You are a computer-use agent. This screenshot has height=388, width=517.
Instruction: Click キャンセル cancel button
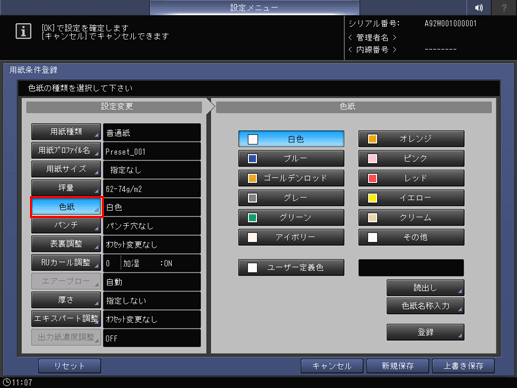pyautogui.click(x=332, y=366)
